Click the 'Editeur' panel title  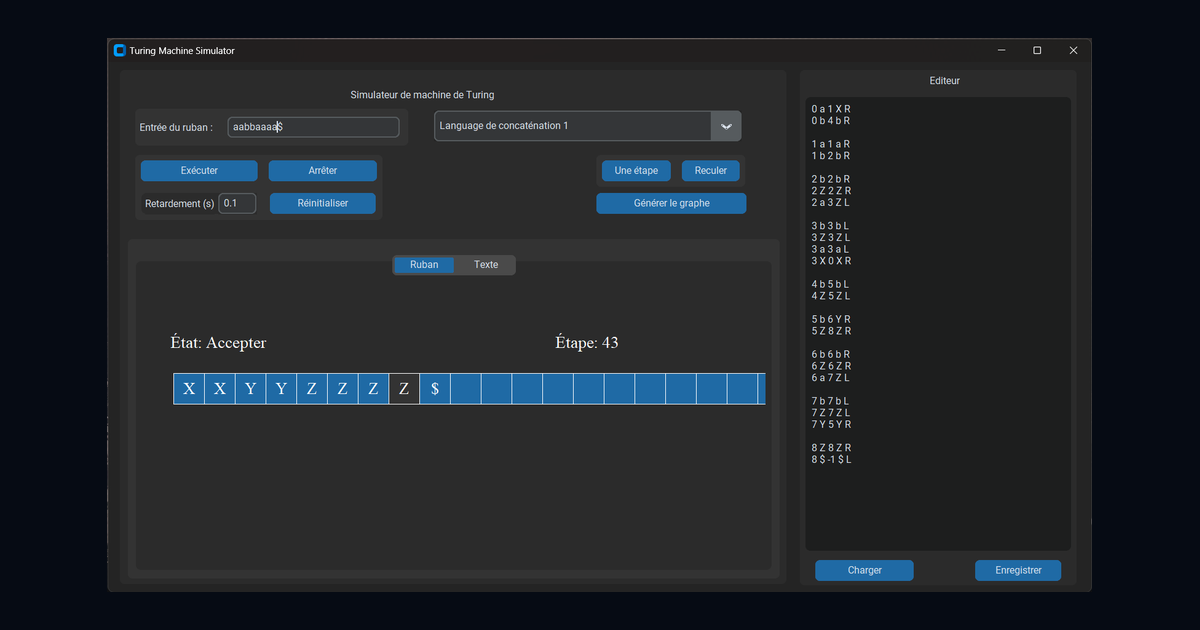944,81
